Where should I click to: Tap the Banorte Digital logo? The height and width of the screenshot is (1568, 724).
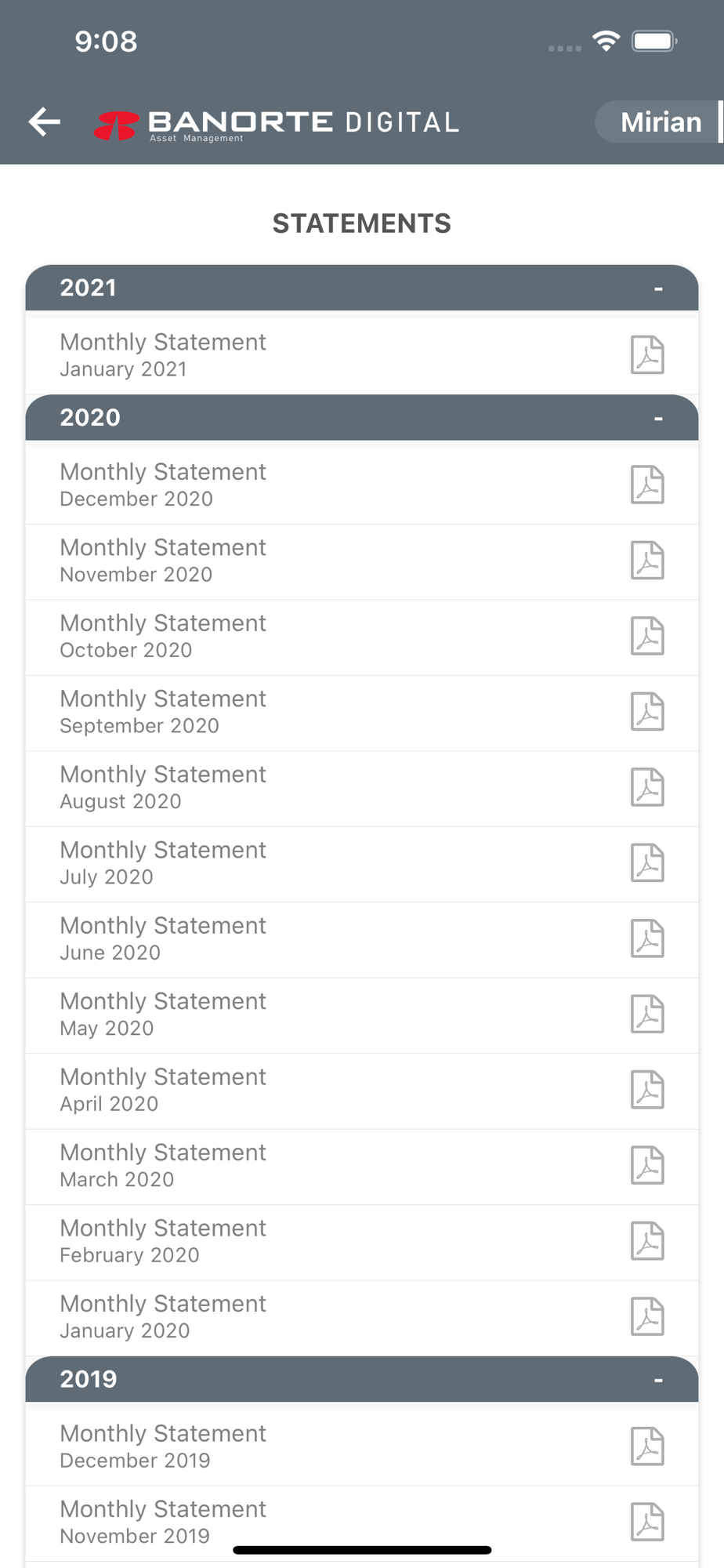tap(276, 124)
